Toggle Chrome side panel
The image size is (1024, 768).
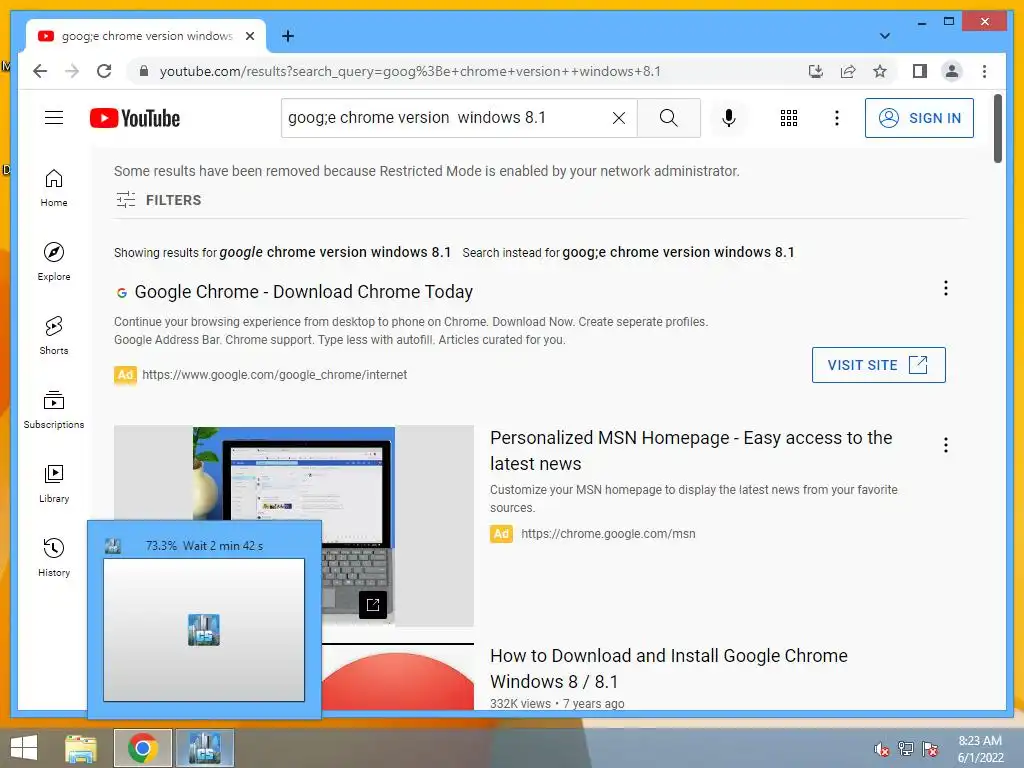[x=920, y=71]
